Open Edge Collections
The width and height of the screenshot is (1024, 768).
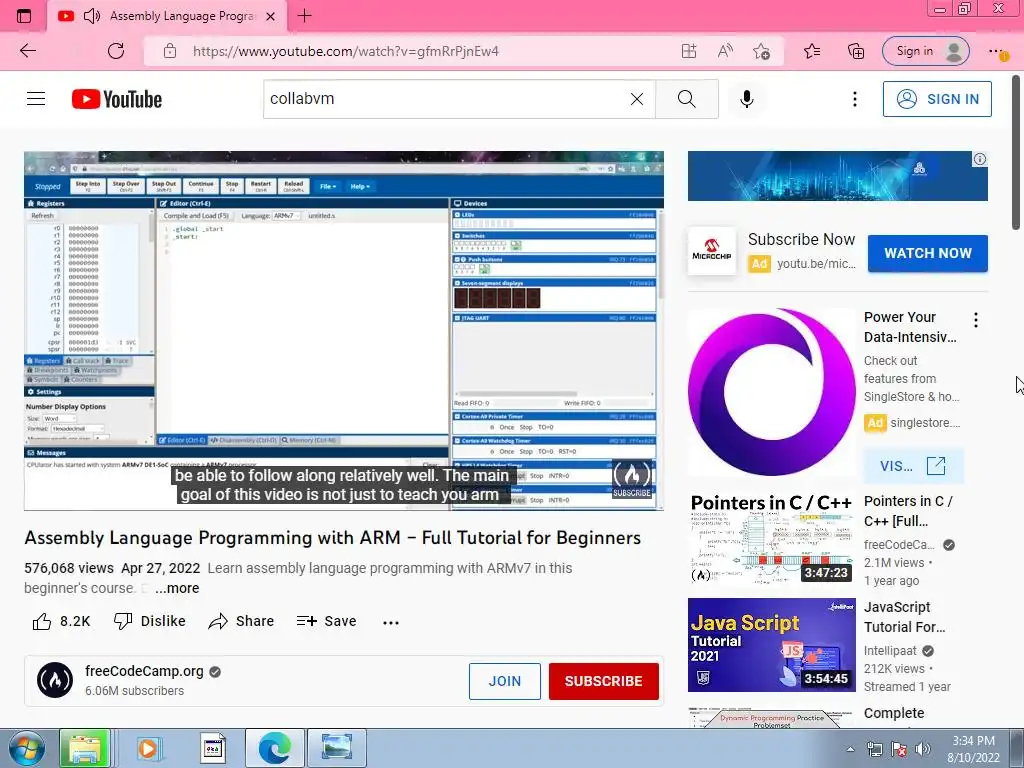click(x=856, y=51)
